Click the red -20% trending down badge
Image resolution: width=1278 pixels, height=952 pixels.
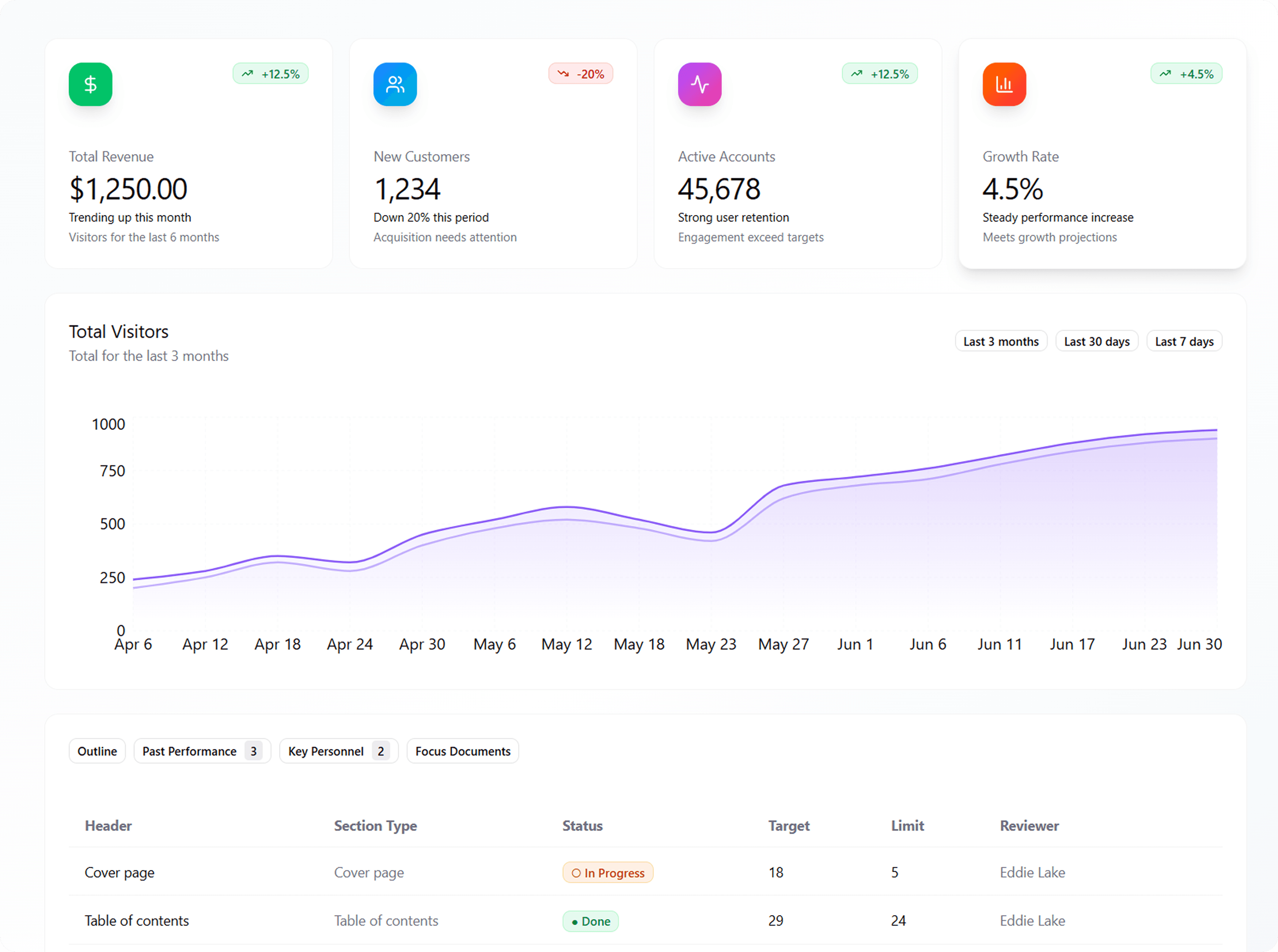580,74
